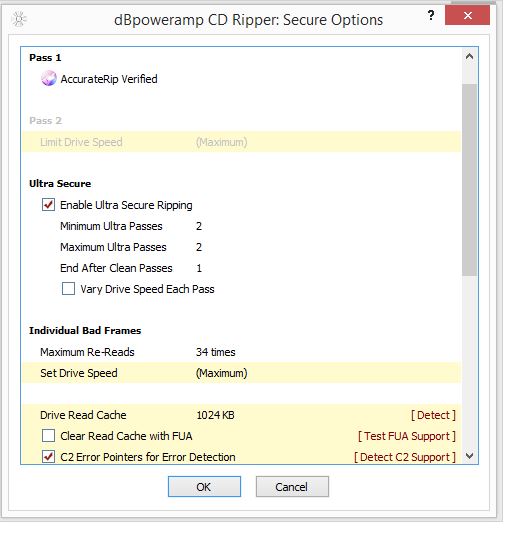This screenshot has width=511, height=540.
Task: Confirm settings with the OK button
Action: (204, 487)
